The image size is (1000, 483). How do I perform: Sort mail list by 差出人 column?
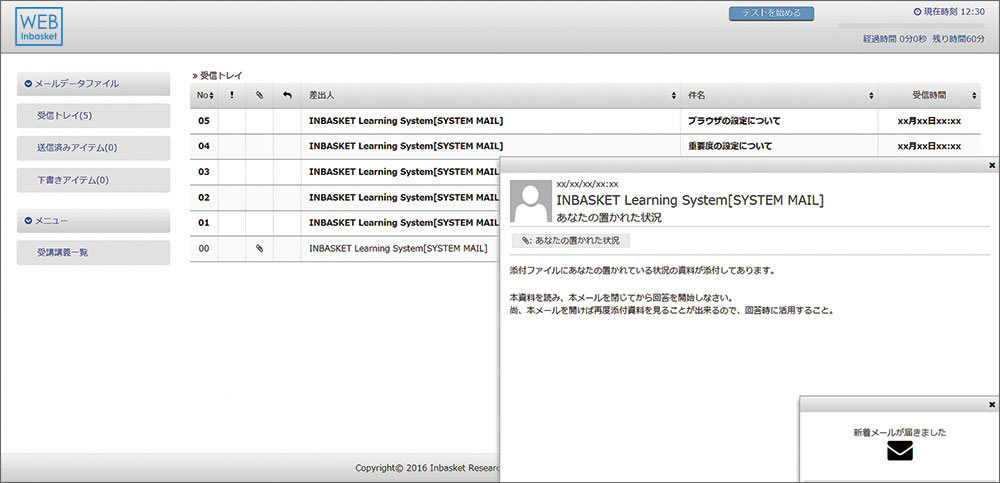point(490,95)
